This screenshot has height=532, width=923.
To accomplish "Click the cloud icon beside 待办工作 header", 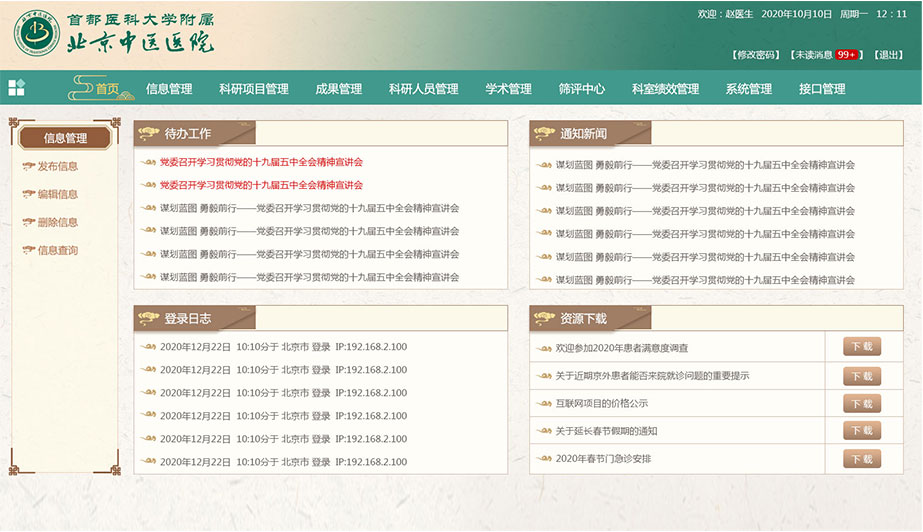I will [x=149, y=134].
